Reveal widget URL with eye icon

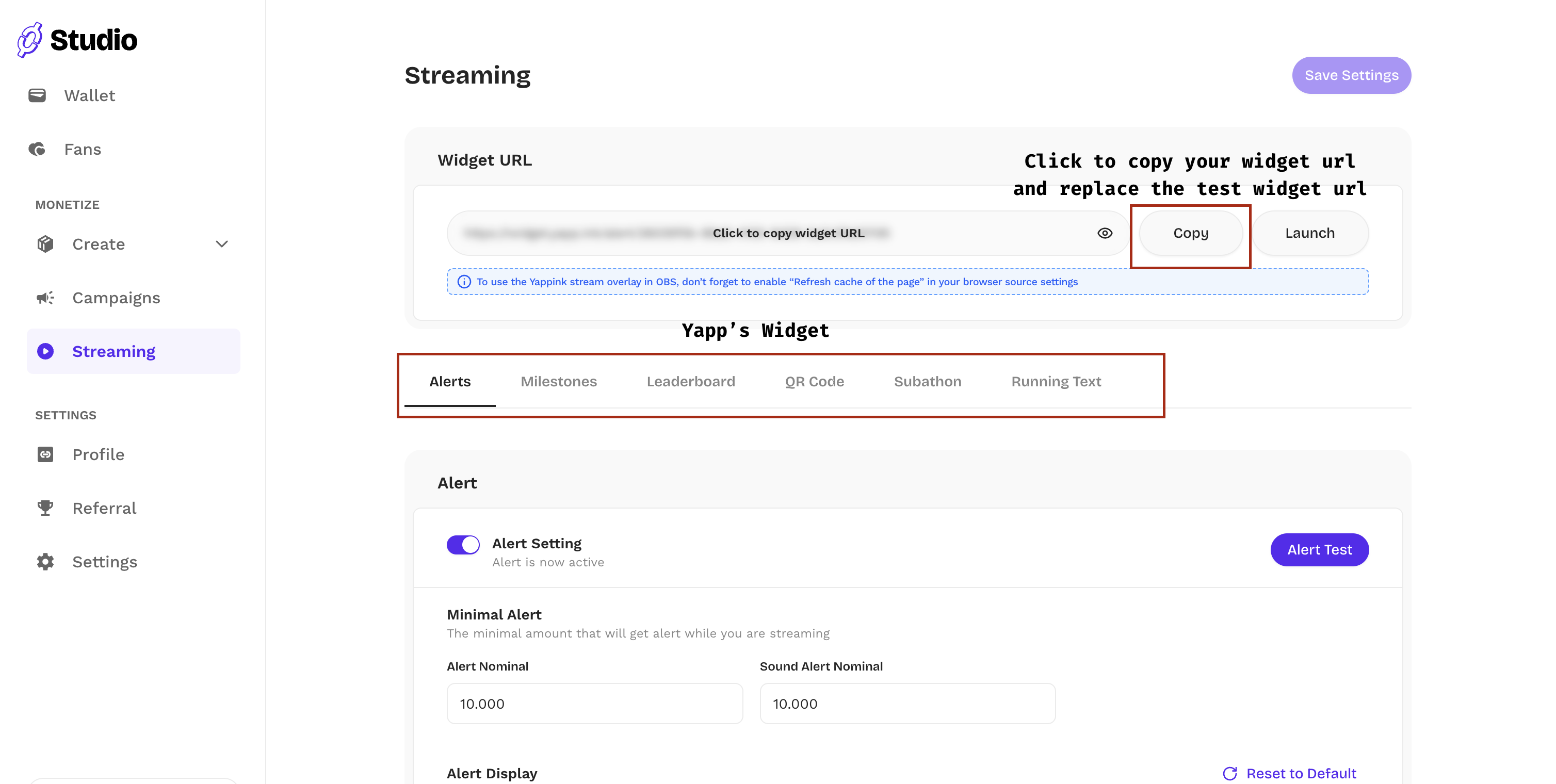click(x=1105, y=233)
